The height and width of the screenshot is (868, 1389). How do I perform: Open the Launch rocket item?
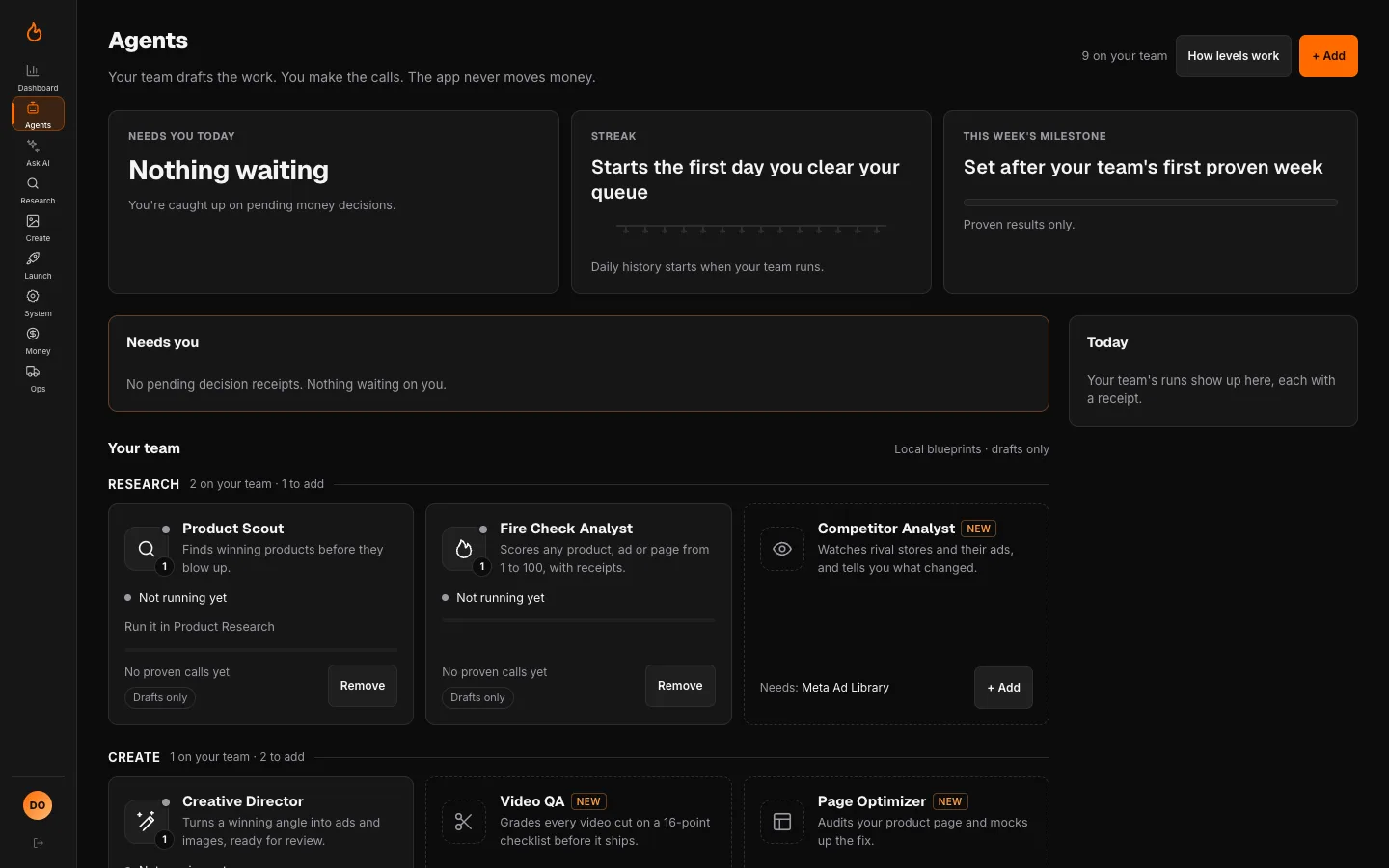click(x=38, y=265)
